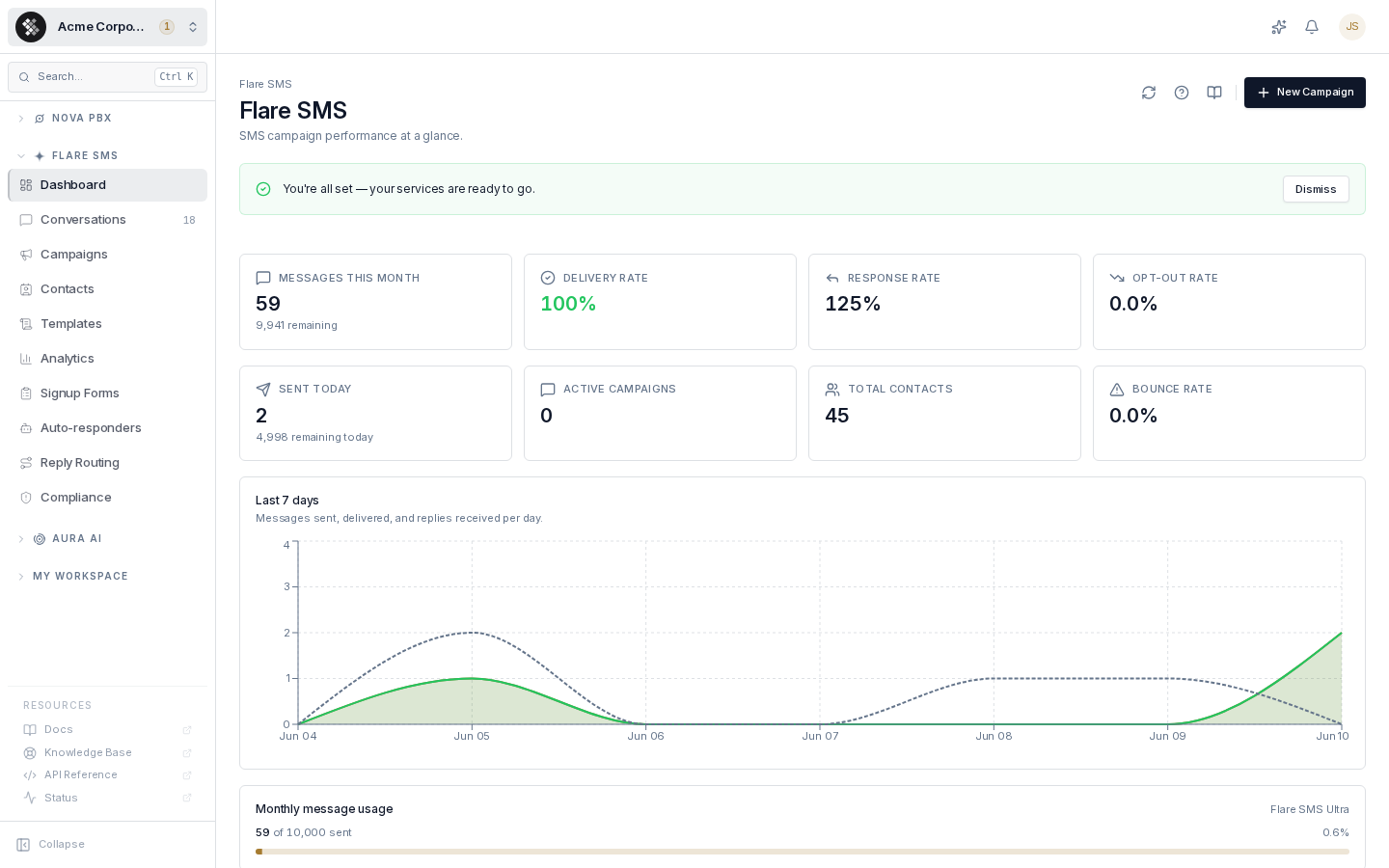Screen dimensions: 1389x868
Task: Click the Delivery Rate check icon
Action: [548, 278]
